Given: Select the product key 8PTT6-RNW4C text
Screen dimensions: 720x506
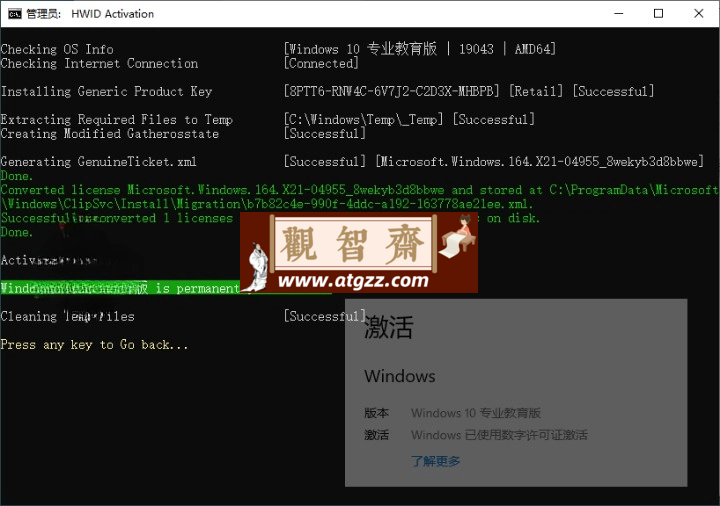Looking at the screenshot, I should coord(391,91).
